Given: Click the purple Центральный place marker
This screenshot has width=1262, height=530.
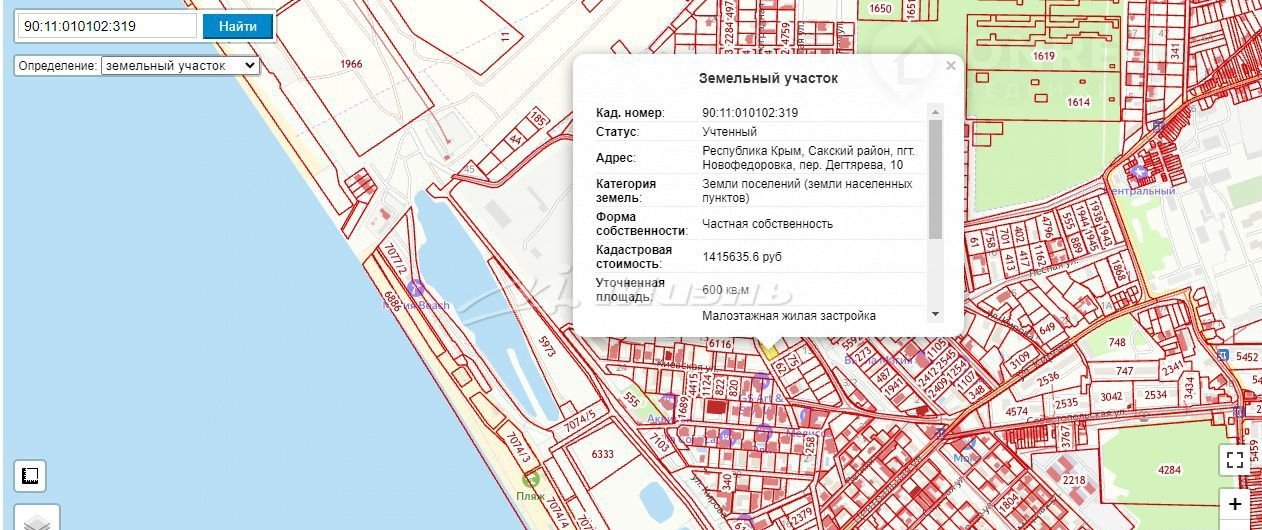Looking at the screenshot, I should tap(1137, 172).
